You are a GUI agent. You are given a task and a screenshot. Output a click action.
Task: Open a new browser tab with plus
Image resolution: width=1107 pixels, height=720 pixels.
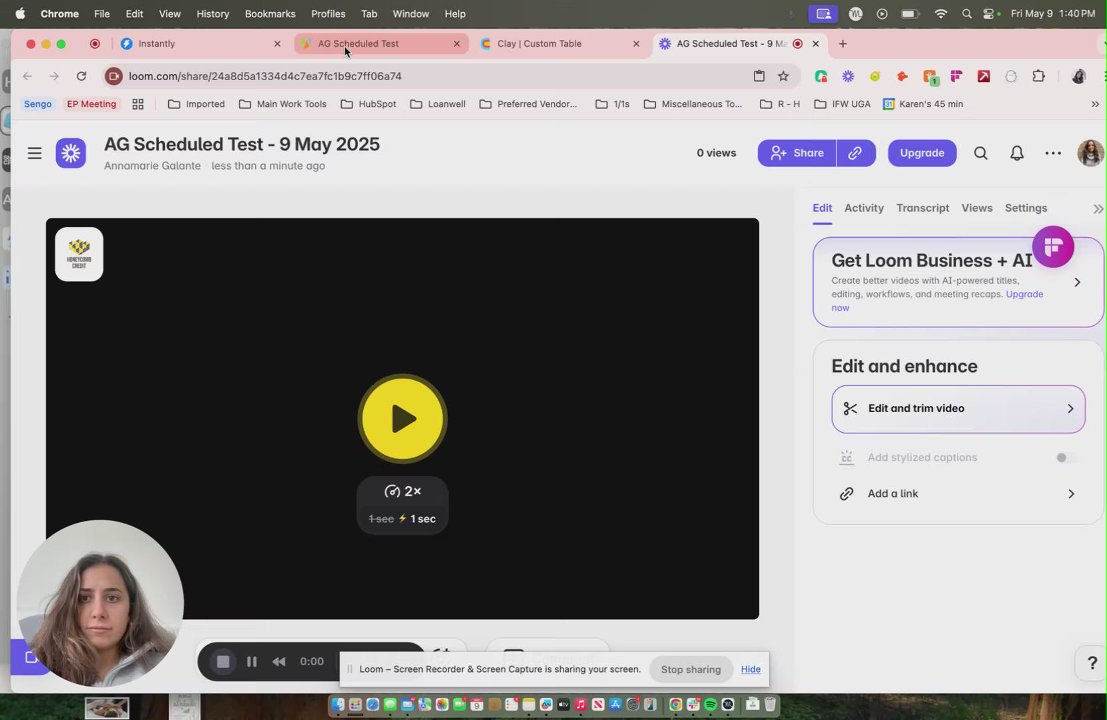click(x=842, y=44)
